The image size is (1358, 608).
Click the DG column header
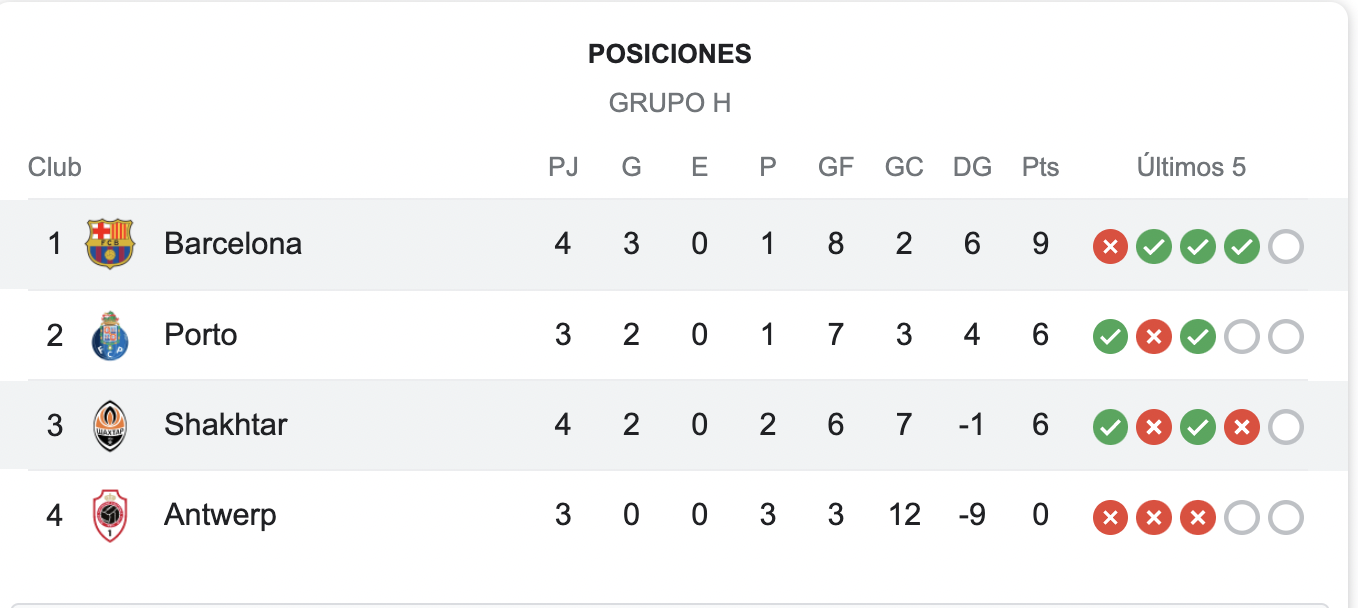[972, 167]
